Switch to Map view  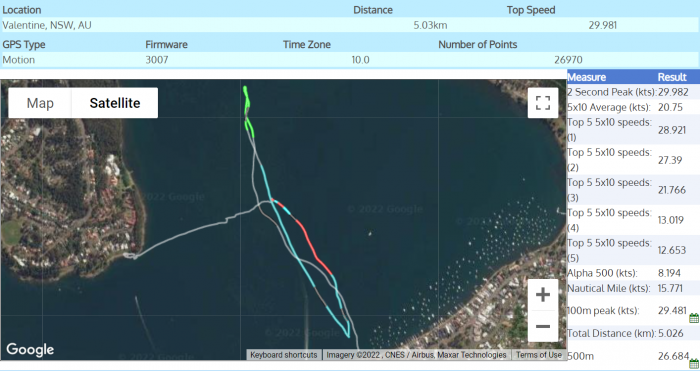point(40,103)
